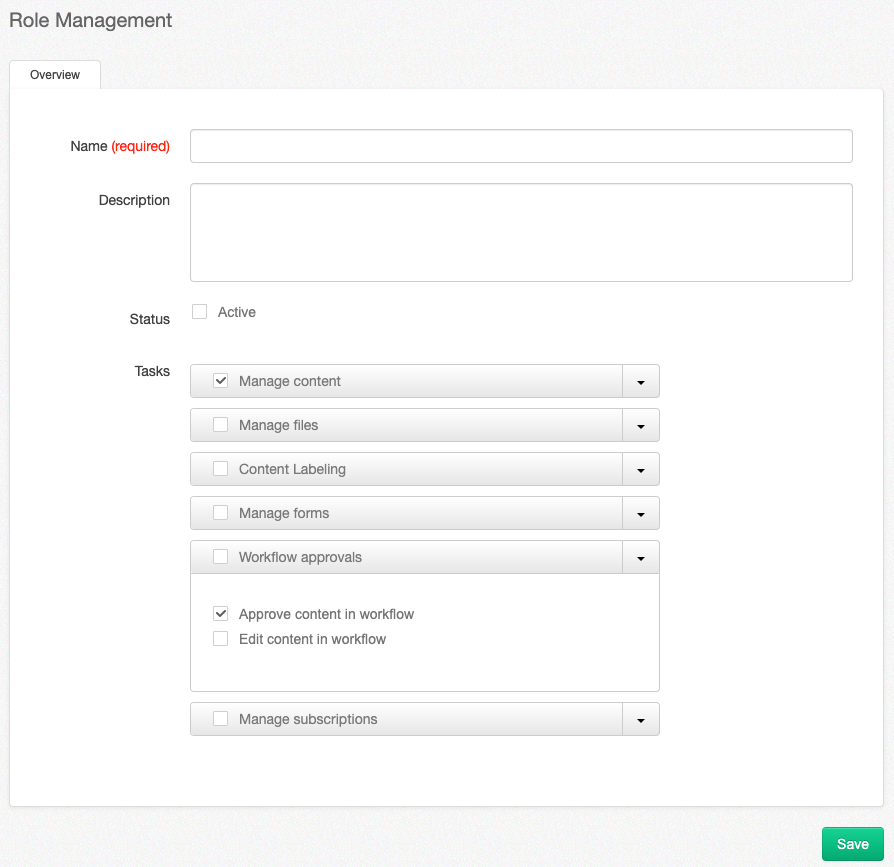Switch to the Overview tab

tap(54, 74)
